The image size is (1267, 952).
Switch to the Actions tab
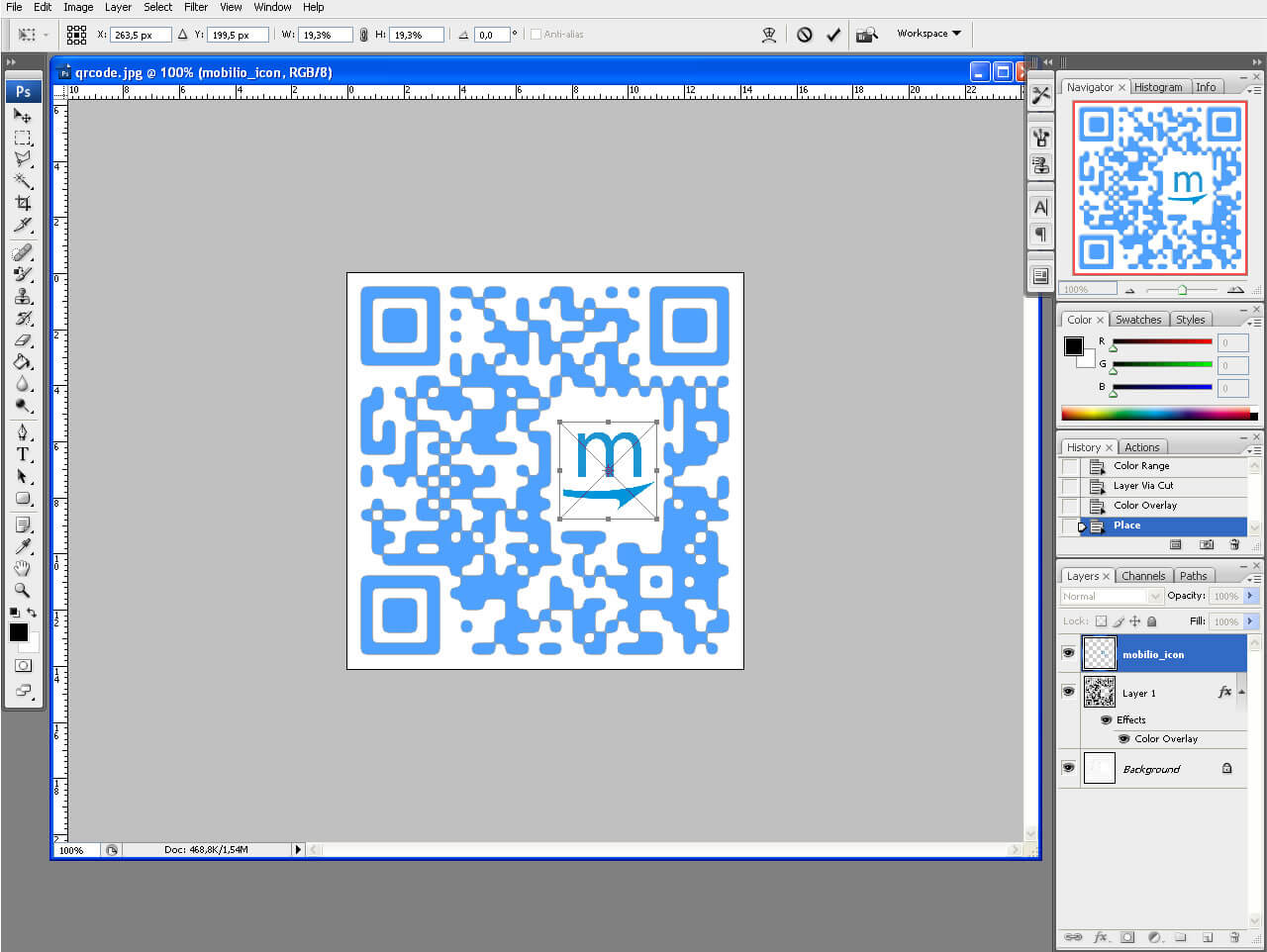1141,447
